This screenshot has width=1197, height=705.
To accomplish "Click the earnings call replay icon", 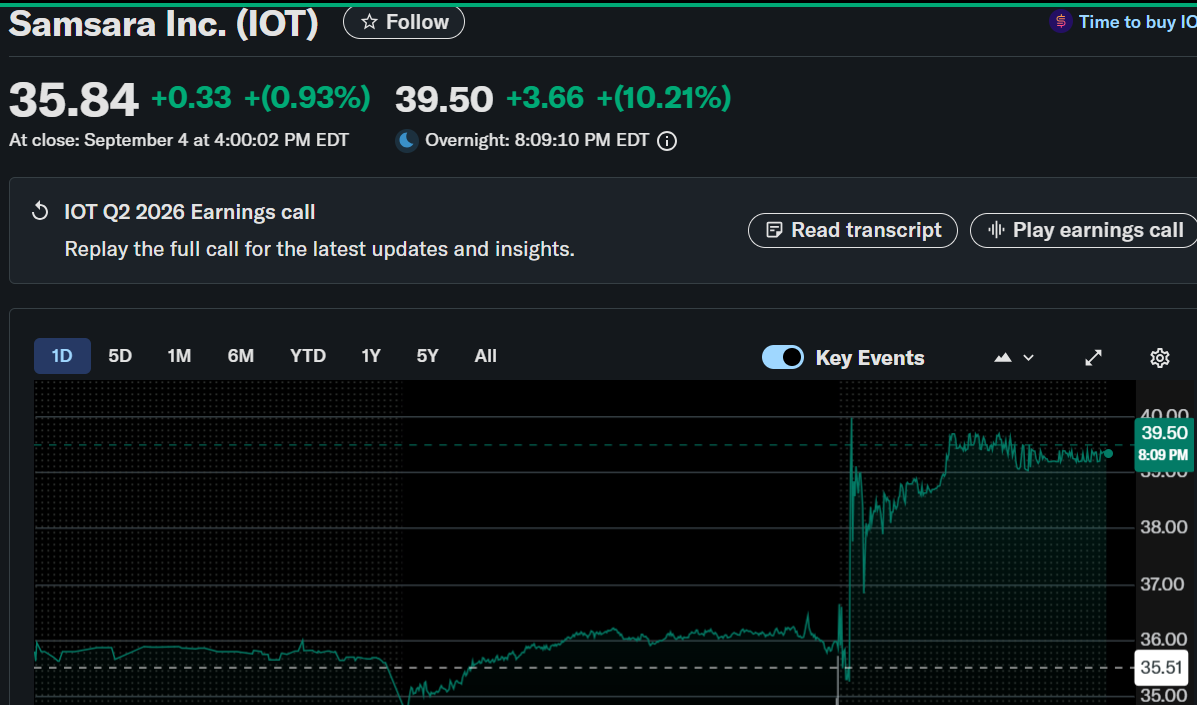I will click(41, 212).
